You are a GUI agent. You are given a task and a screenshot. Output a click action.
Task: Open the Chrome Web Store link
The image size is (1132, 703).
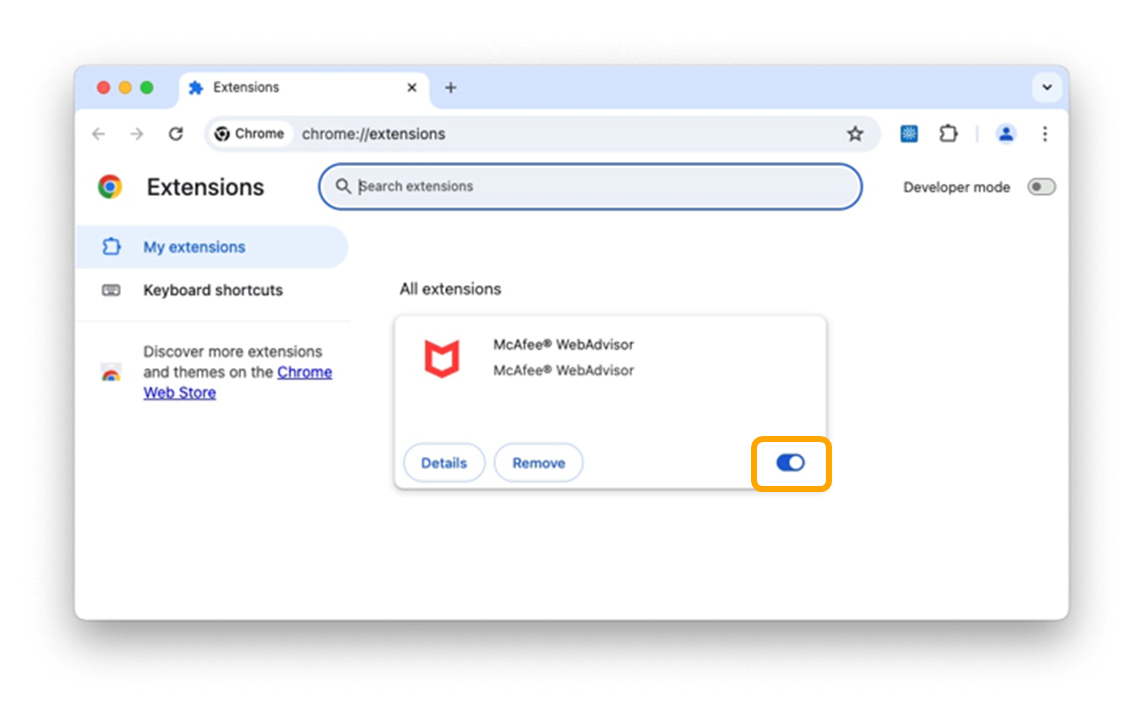[304, 373]
